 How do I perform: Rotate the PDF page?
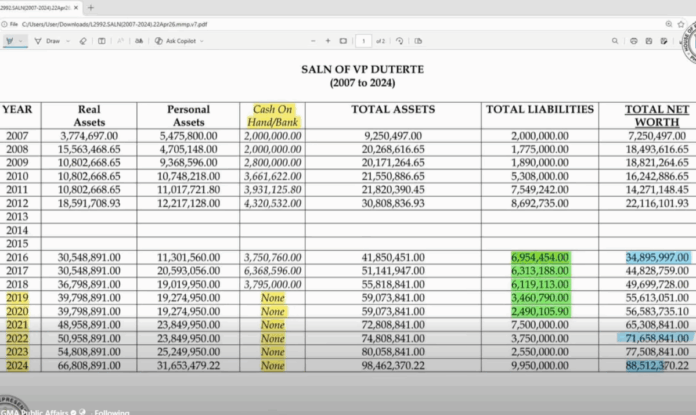click(x=399, y=41)
